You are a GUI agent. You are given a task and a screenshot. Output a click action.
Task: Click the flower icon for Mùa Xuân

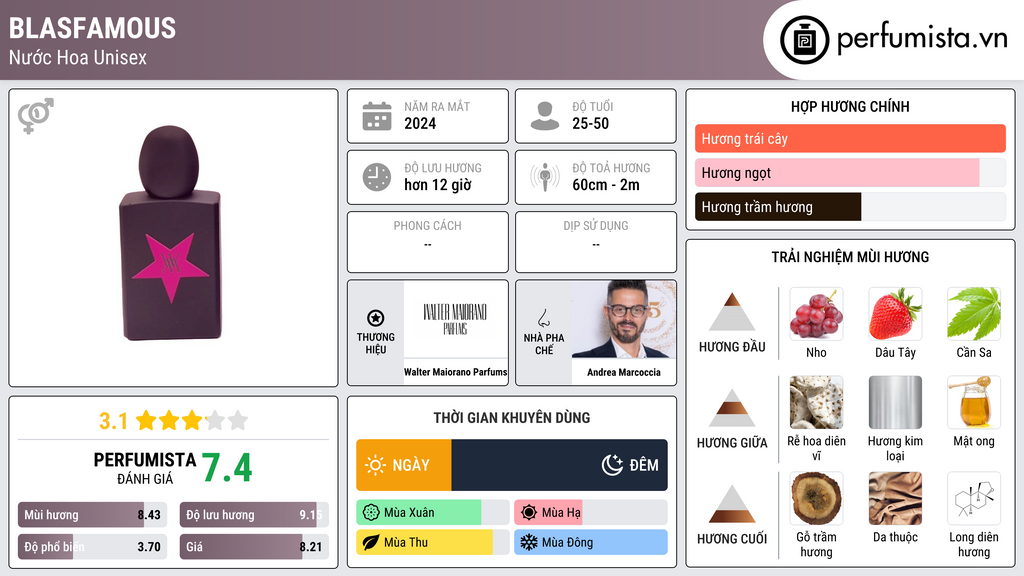371,513
